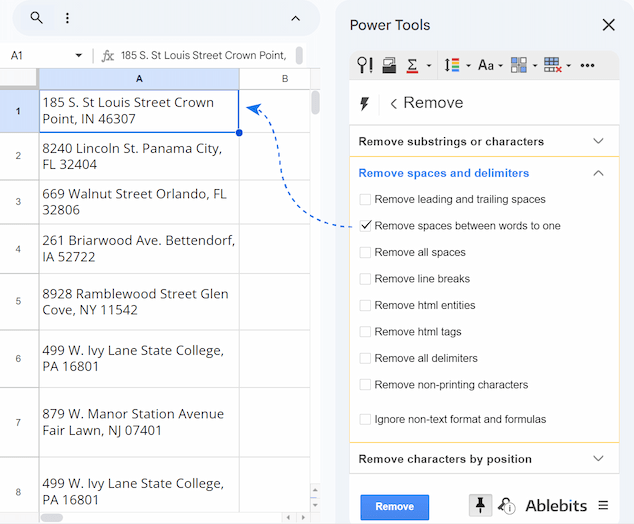This screenshot has height=524, width=634.
Task: Click the Ablebits logo link
Action: pyautogui.click(x=556, y=506)
